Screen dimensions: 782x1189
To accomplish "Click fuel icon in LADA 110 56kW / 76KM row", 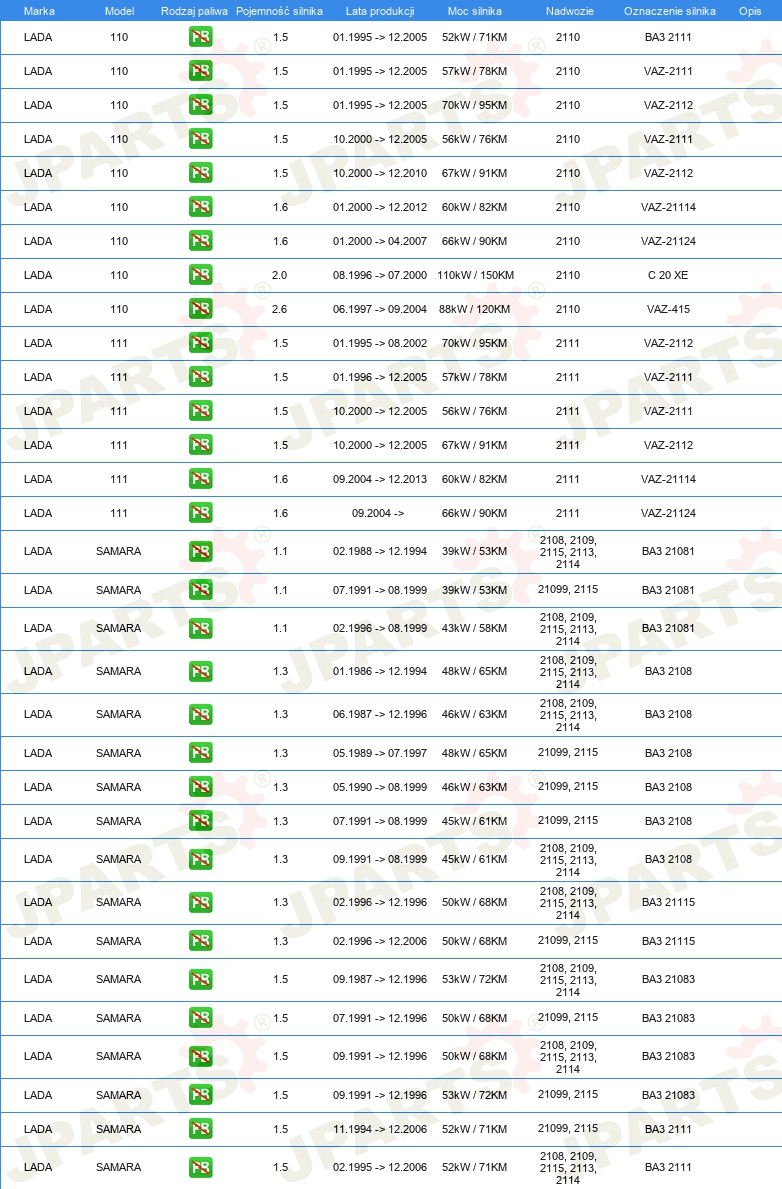I will coord(200,139).
